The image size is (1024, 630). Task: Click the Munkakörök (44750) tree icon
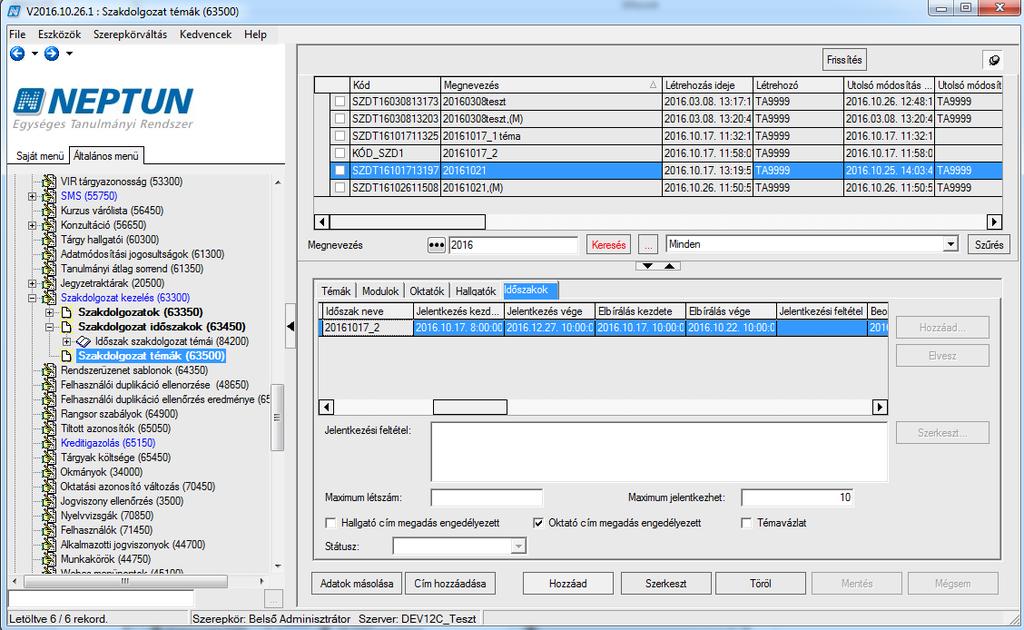pos(49,559)
